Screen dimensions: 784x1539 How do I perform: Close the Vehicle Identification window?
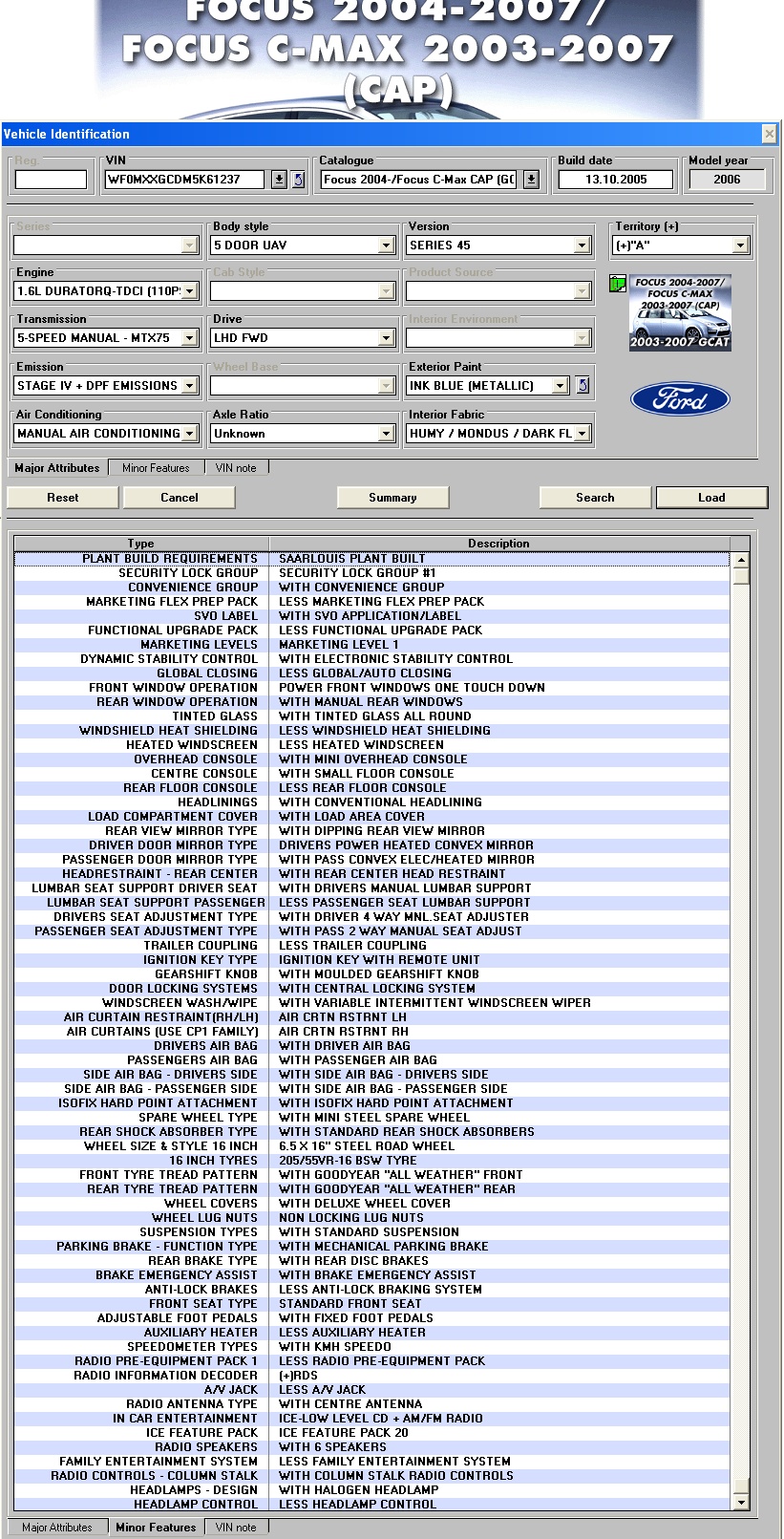point(769,134)
